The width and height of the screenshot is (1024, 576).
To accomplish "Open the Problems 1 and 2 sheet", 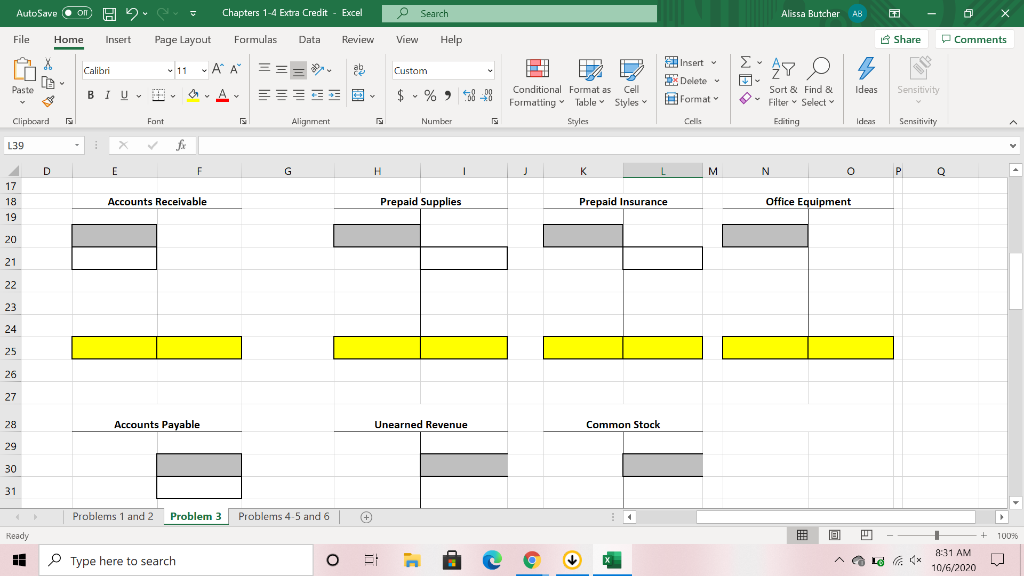I will pos(112,517).
